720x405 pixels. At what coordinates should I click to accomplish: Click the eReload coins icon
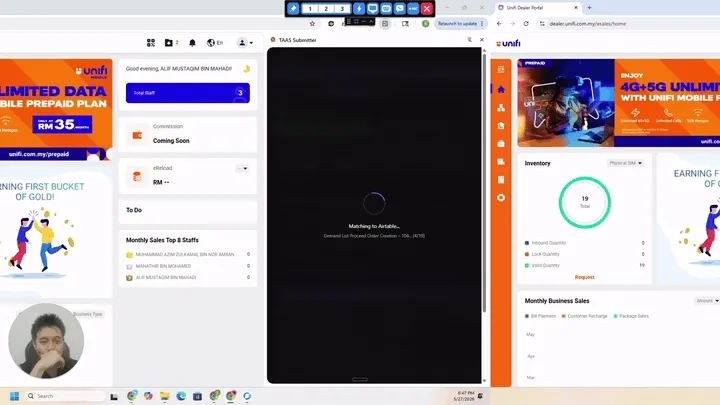click(x=137, y=176)
